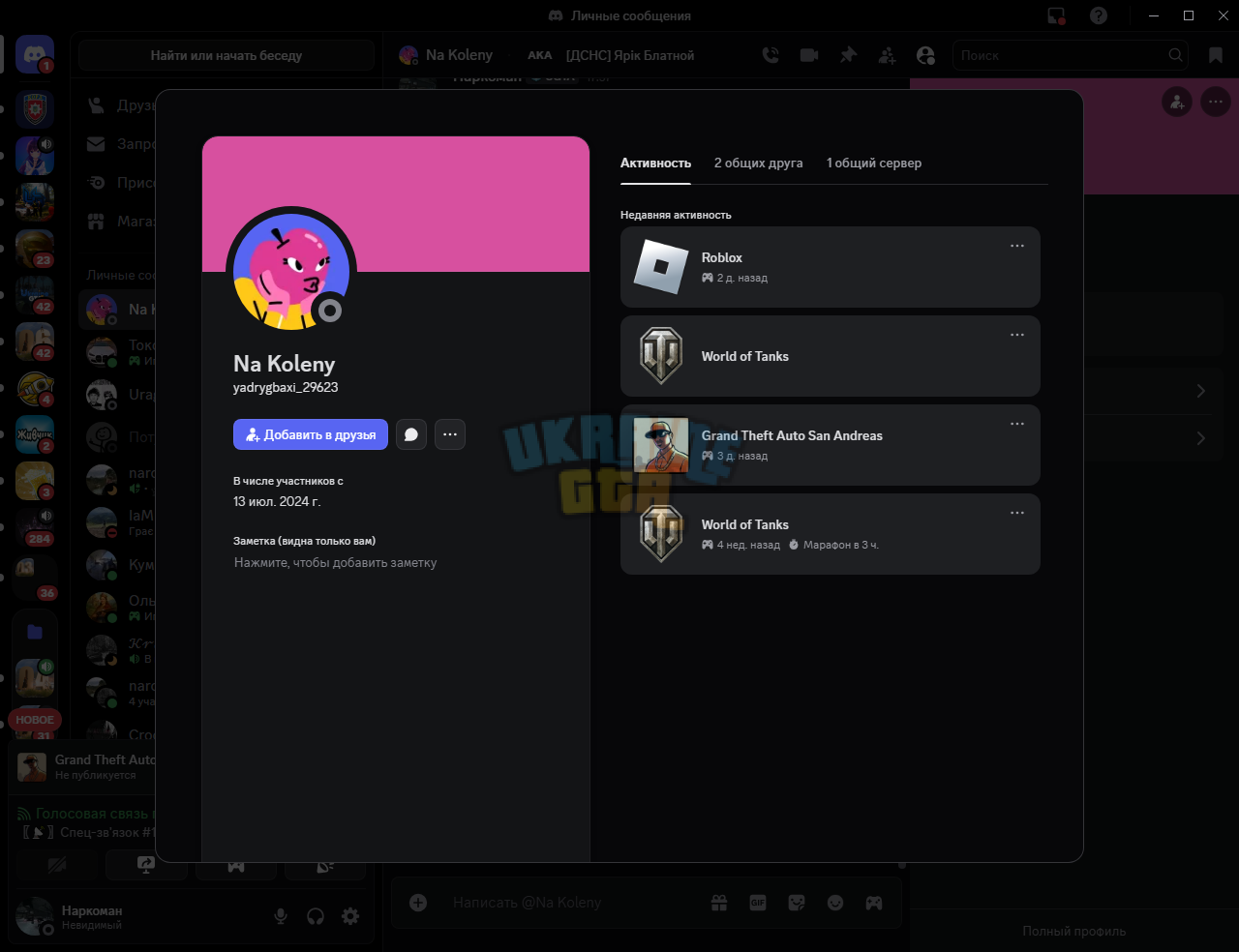Open the emoji picker
Viewport: 1239px width, 952px height.
tap(835, 903)
